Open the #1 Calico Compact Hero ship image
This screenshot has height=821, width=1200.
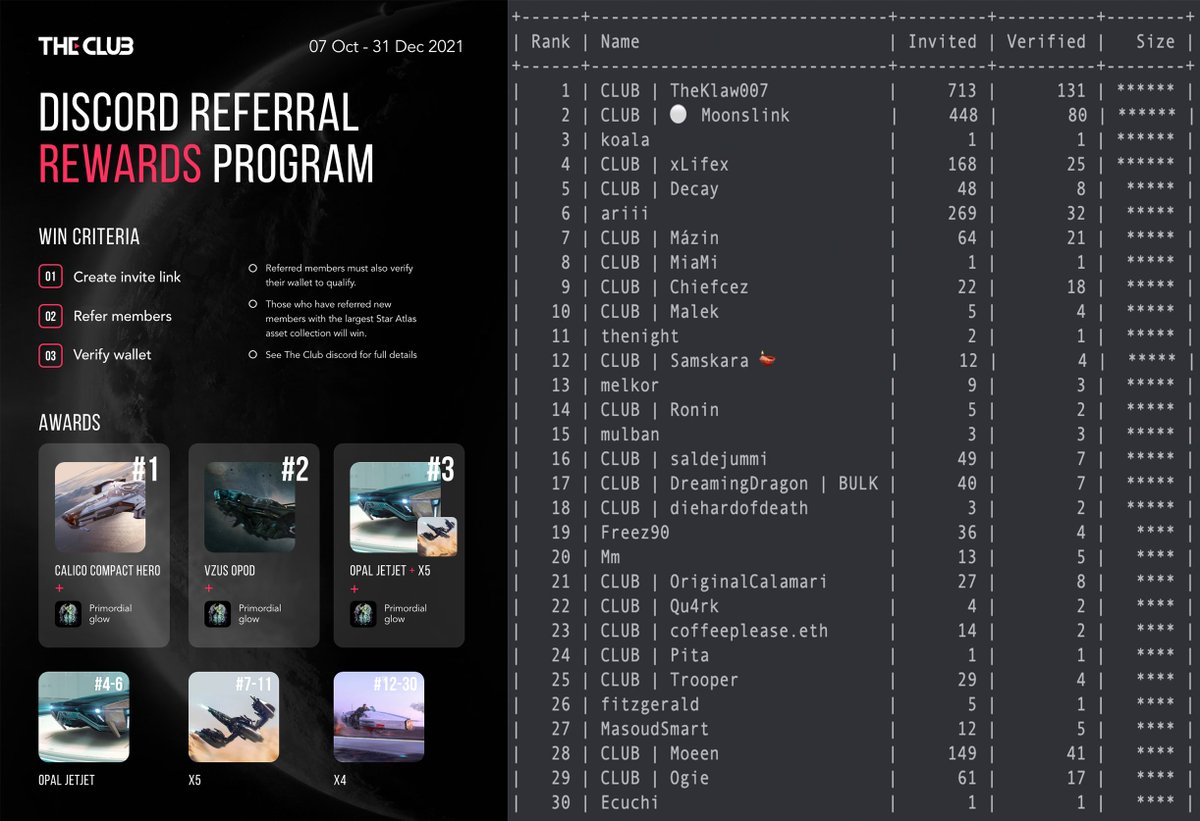[100, 507]
